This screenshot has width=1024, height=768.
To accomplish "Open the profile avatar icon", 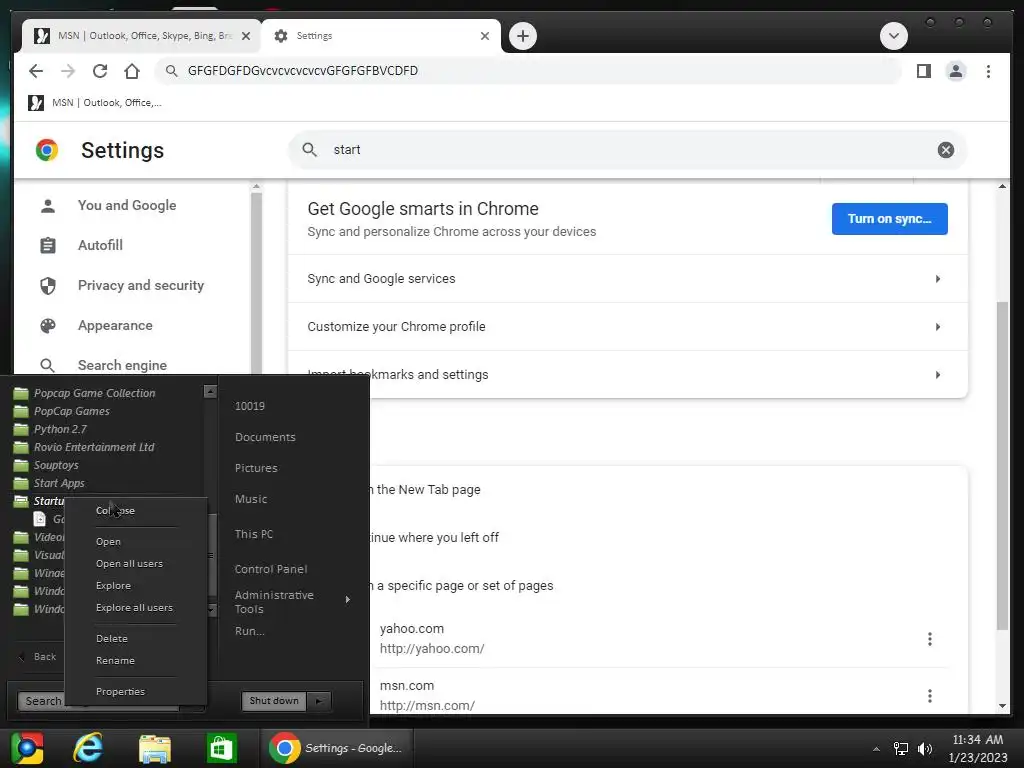I will point(955,71).
